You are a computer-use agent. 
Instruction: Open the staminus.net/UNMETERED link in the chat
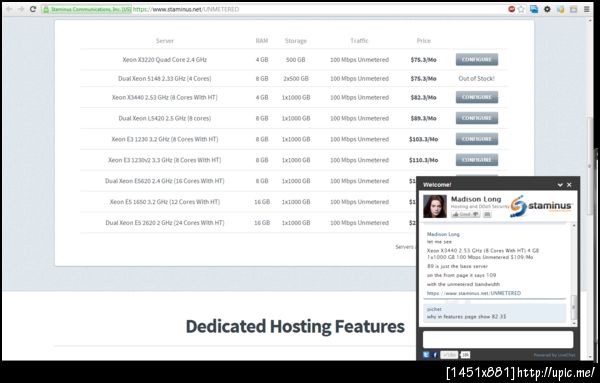(474, 293)
